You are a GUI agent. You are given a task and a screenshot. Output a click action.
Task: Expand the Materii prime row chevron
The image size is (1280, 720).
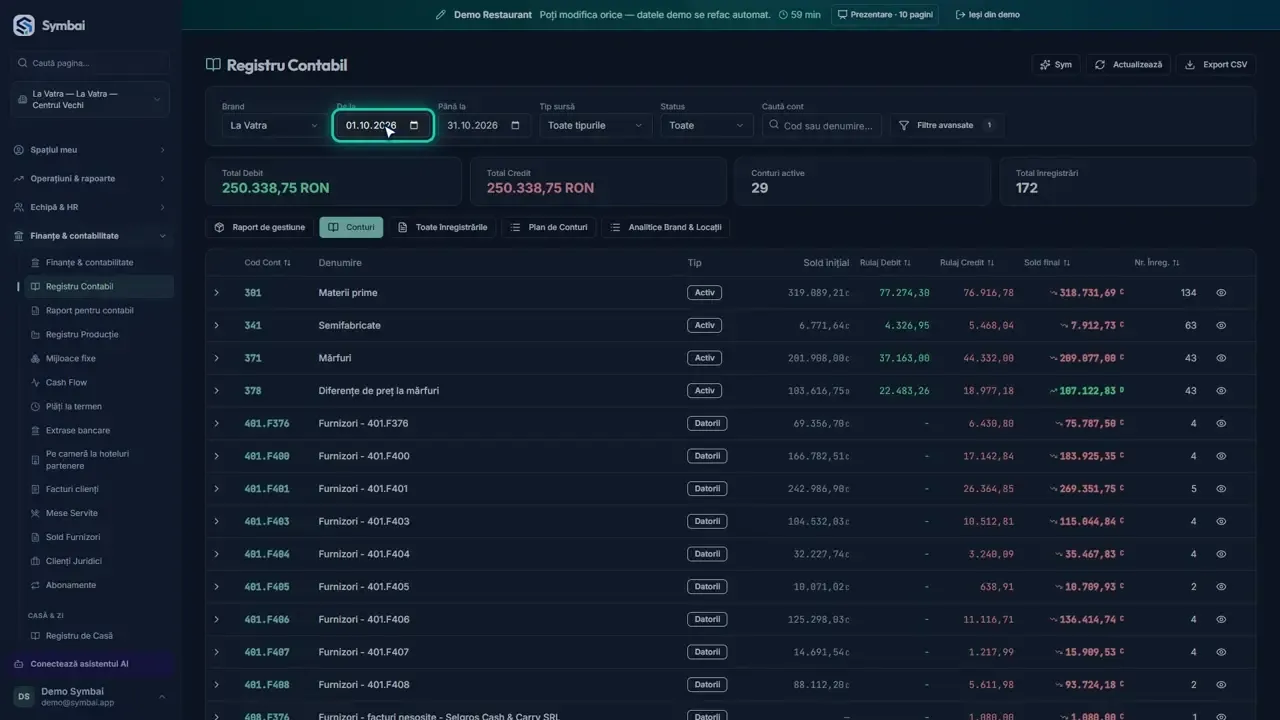[216, 293]
